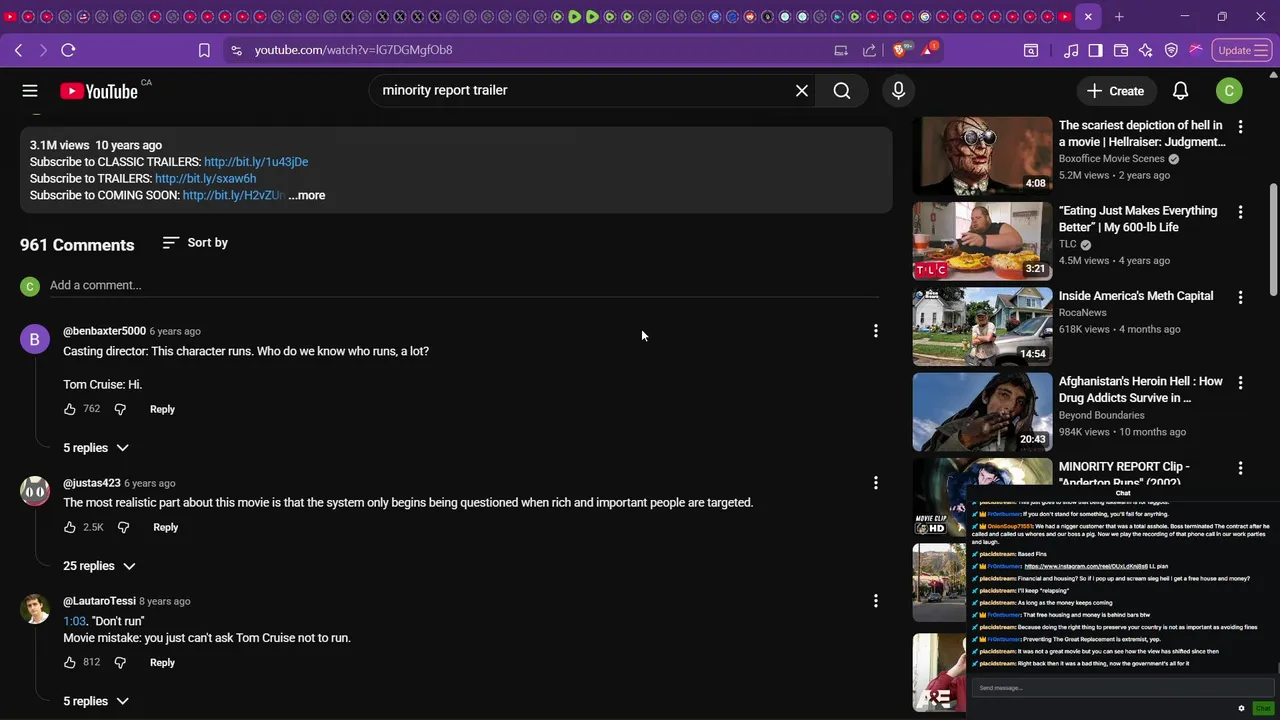Open the My 600-lb Life thumbnail
The width and height of the screenshot is (1280, 720).
click(982, 241)
